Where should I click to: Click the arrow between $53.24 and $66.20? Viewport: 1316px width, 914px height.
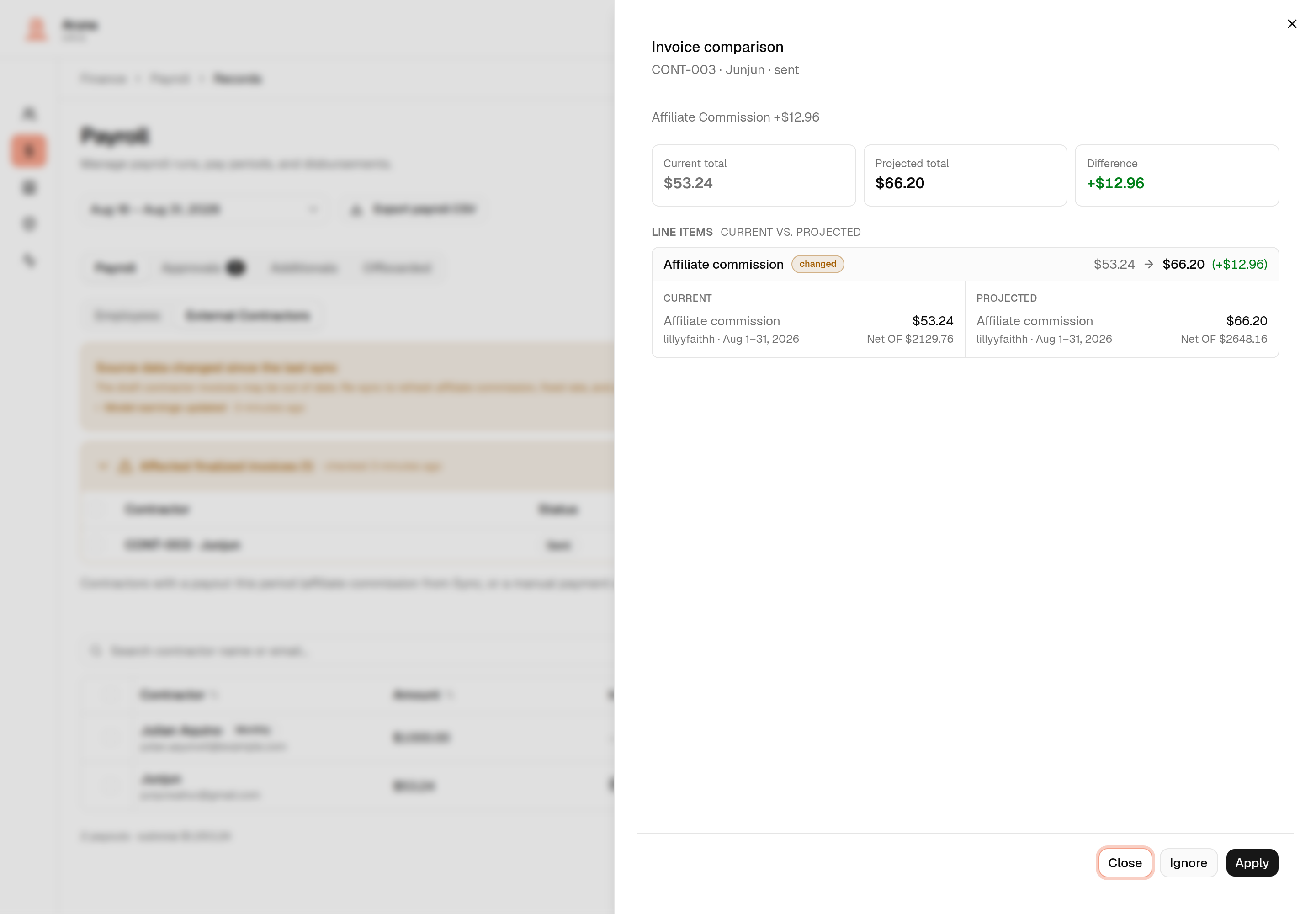pos(1148,264)
